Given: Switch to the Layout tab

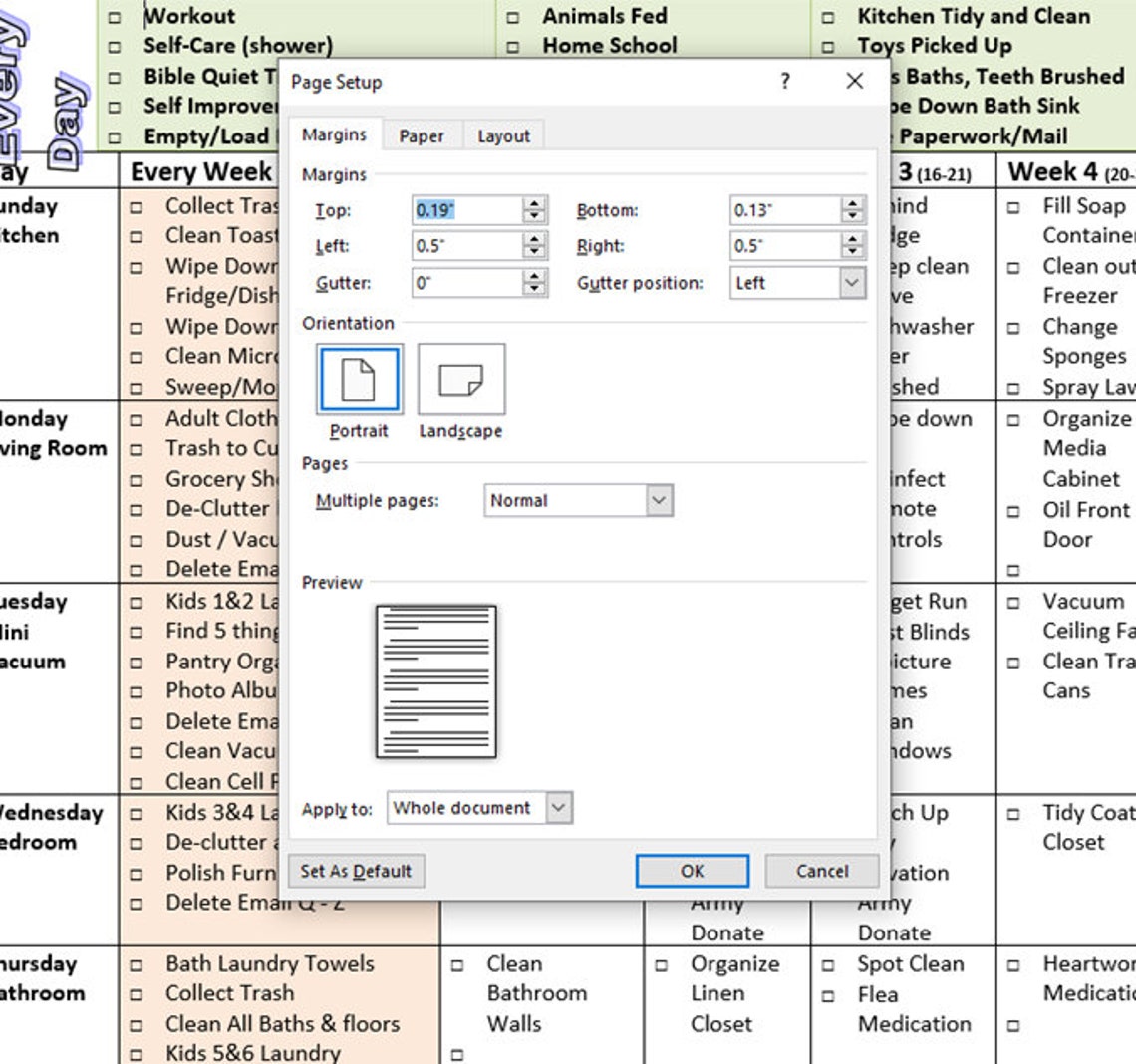Looking at the screenshot, I should (x=502, y=135).
